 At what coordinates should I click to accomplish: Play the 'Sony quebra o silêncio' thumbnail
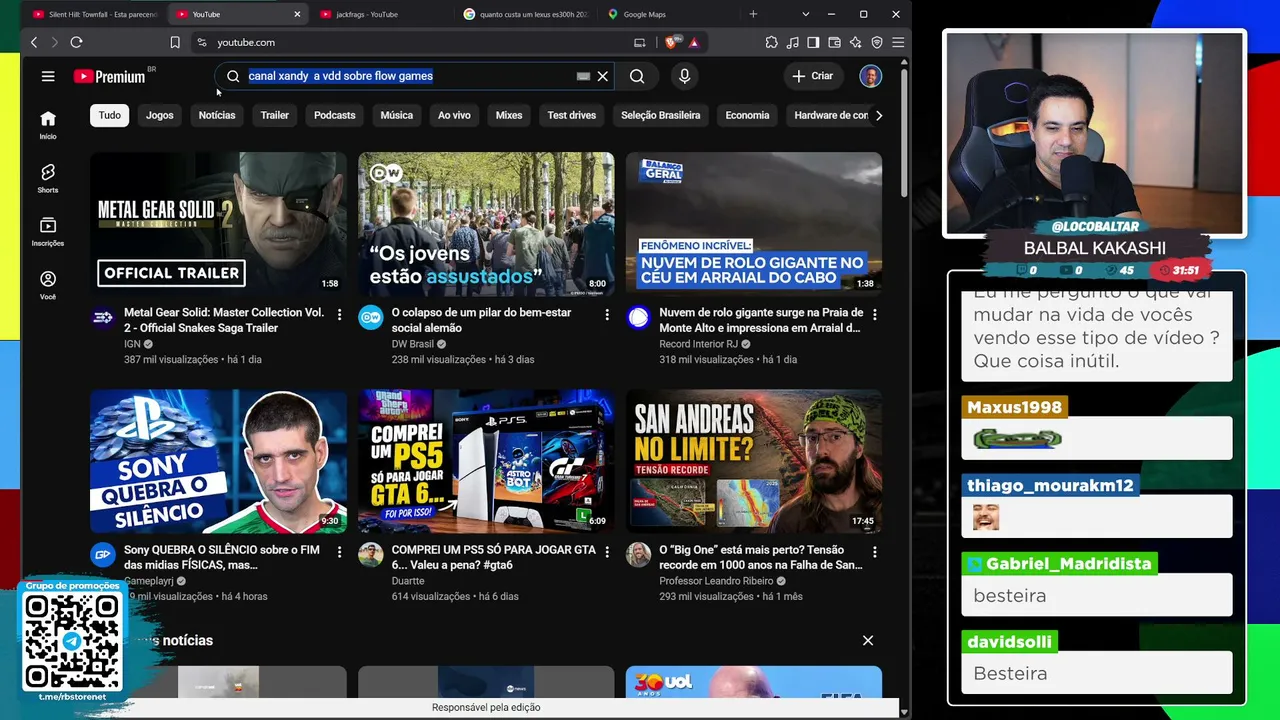click(218, 461)
